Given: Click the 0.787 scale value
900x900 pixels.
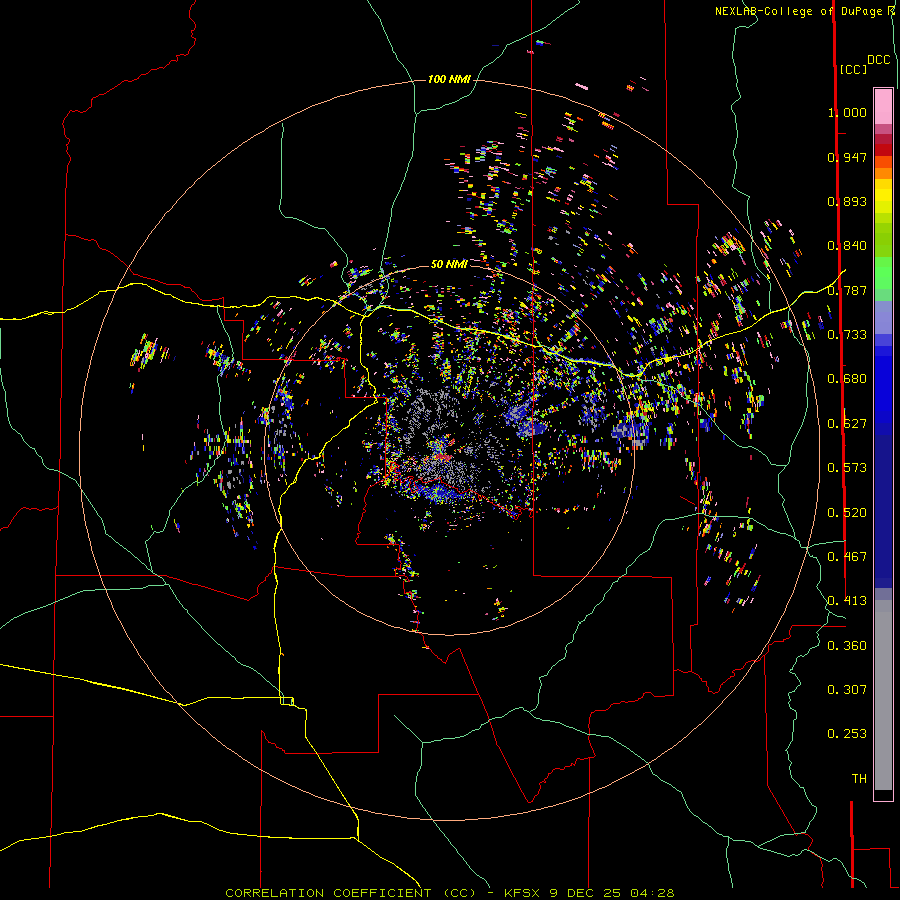Looking at the screenshot, I should [x=847, y=290].
